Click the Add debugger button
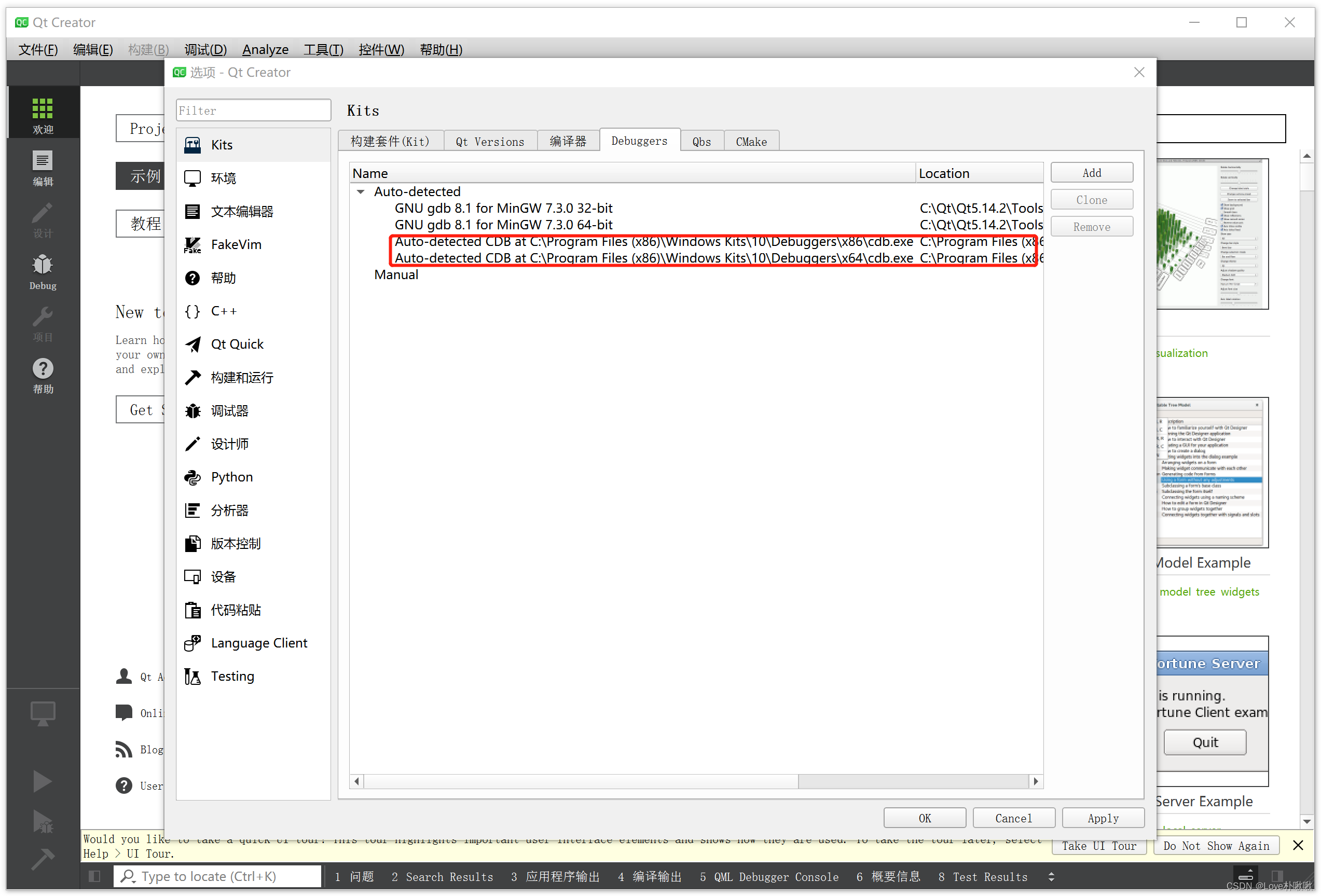 pyautogui.click(x=1091, y=173)
